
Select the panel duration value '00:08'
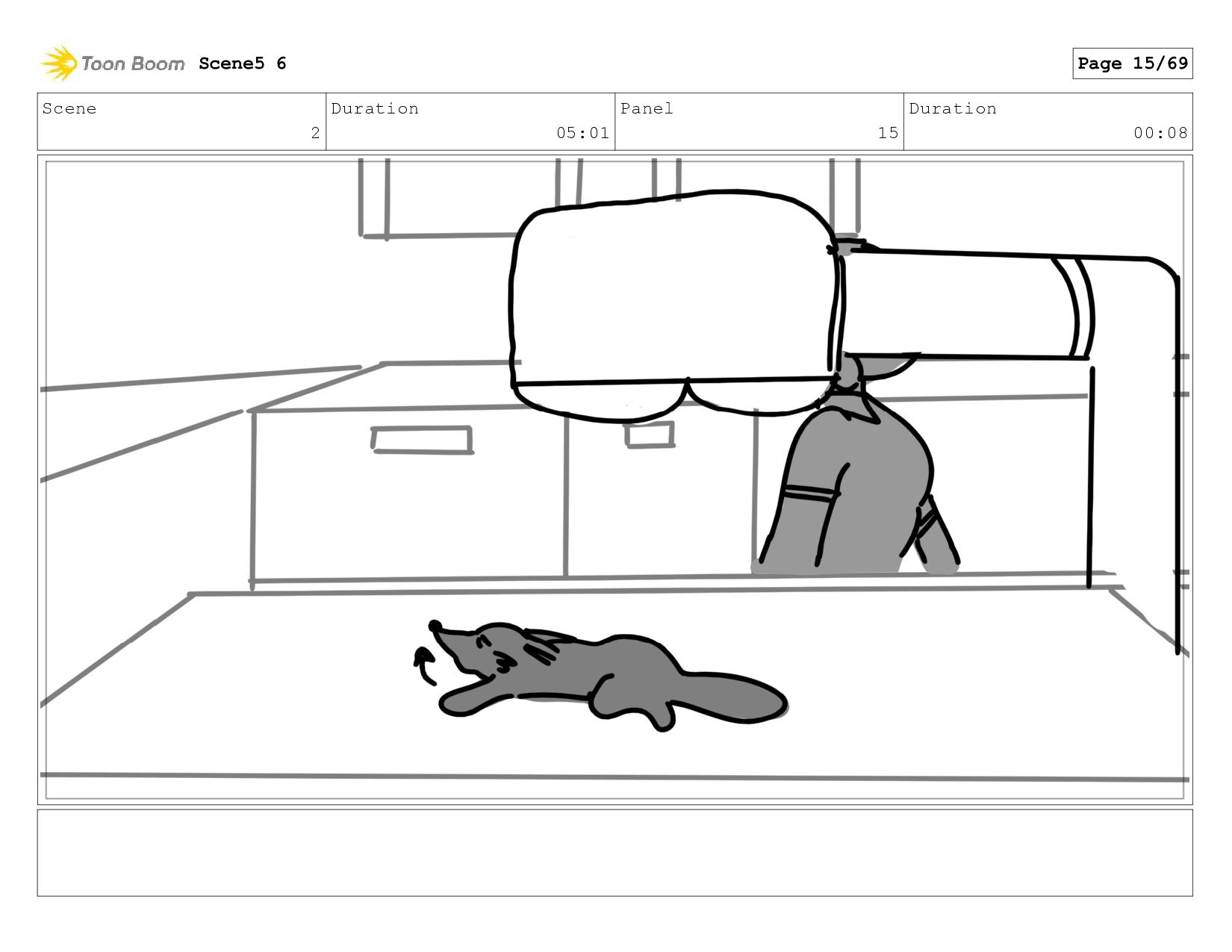[1160, 133]
